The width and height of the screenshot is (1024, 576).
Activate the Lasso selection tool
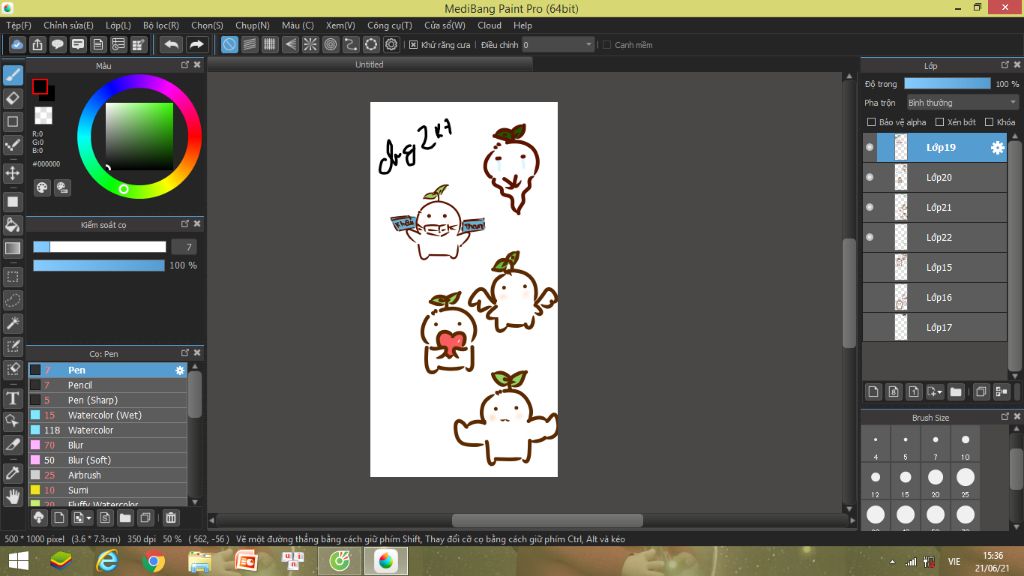(13, 300)
